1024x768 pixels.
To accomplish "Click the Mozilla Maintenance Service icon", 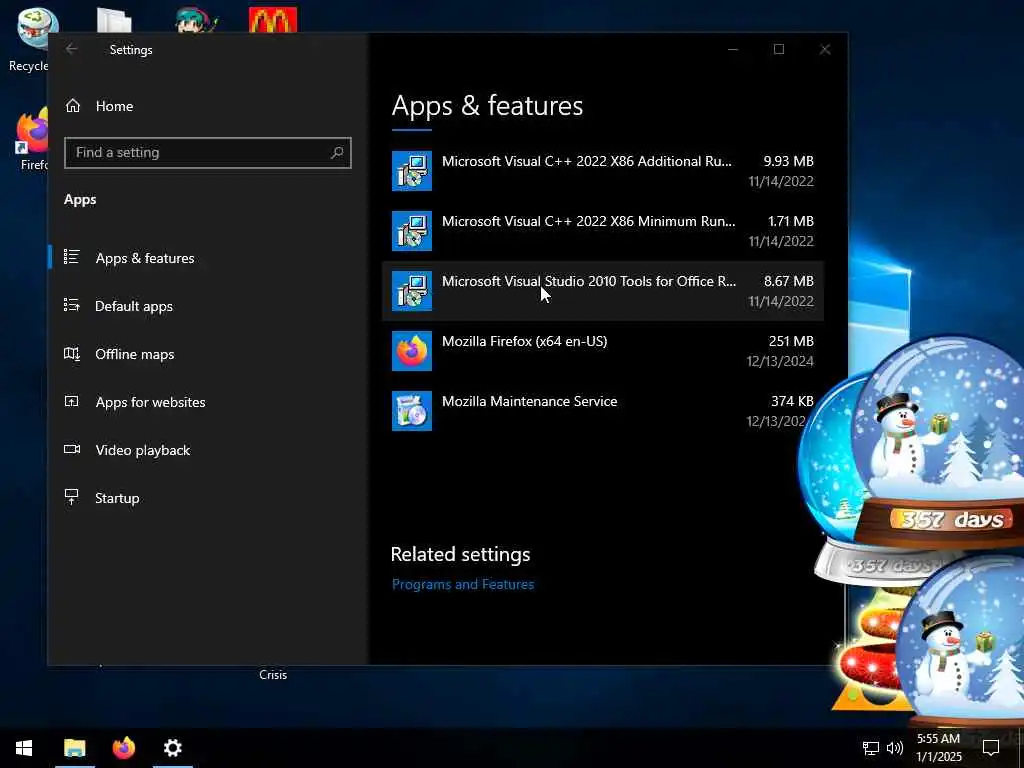I will tap(411, 411).
